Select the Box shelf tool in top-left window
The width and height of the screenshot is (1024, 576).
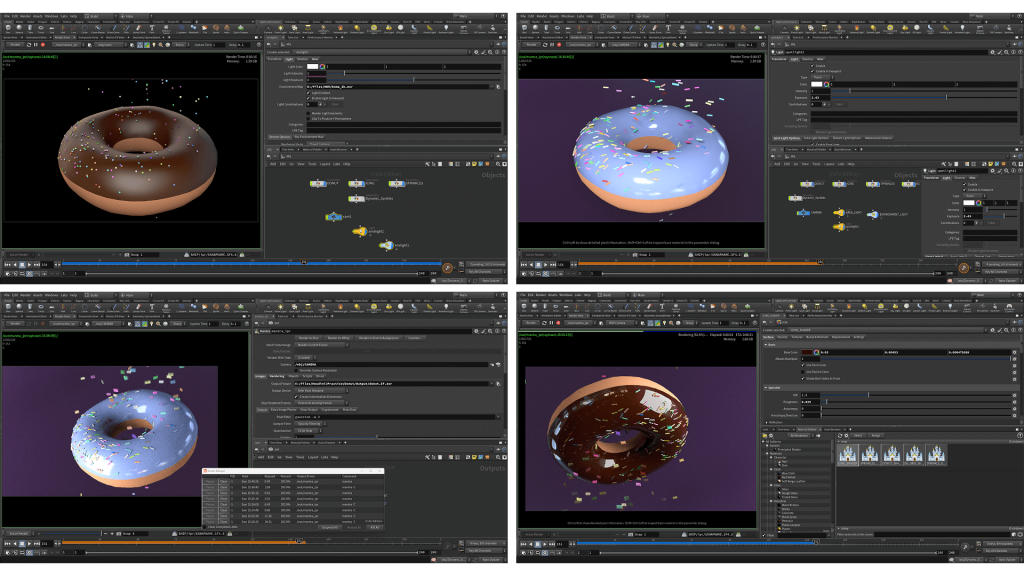coord(8,28)
